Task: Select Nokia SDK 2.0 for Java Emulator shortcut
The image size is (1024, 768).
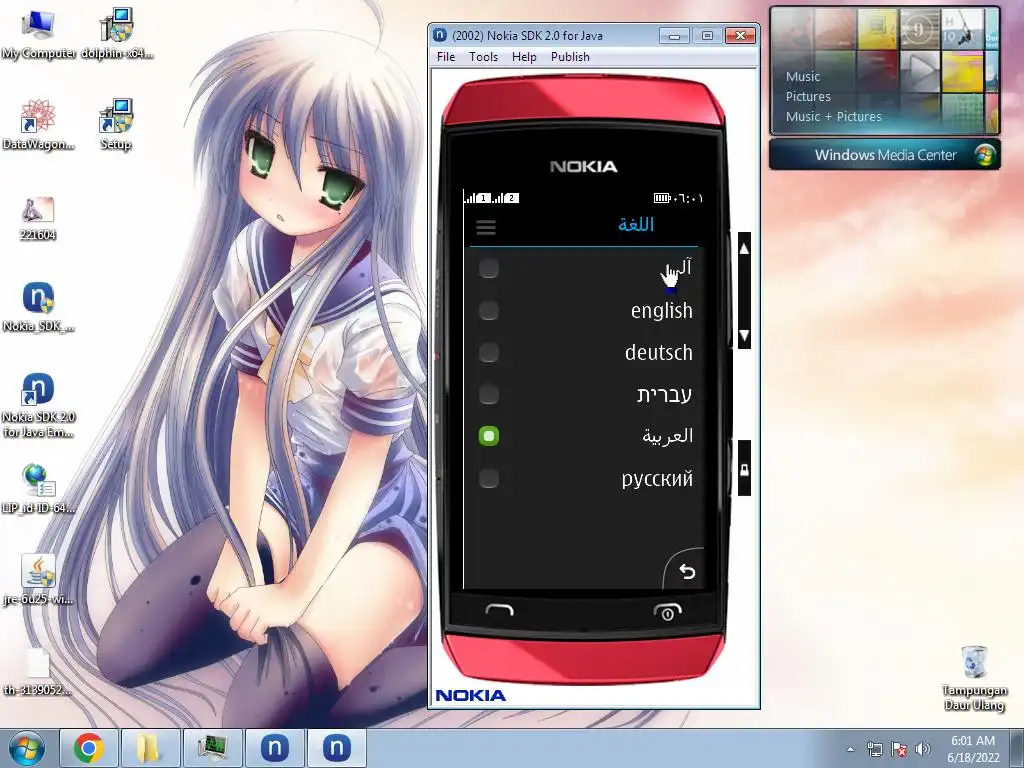Action: point(39,405)
